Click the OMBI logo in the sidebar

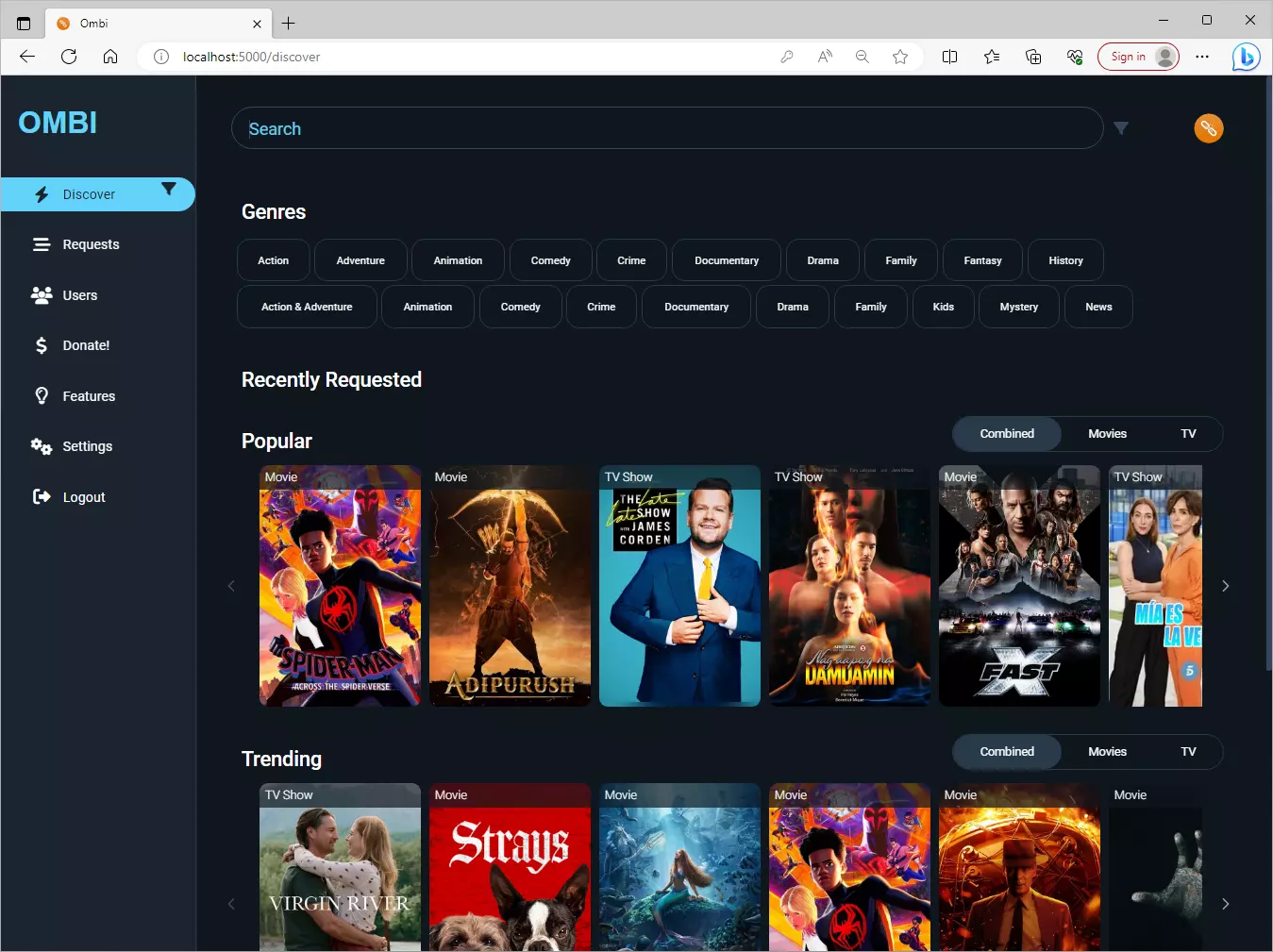click(x=58, y=123)
